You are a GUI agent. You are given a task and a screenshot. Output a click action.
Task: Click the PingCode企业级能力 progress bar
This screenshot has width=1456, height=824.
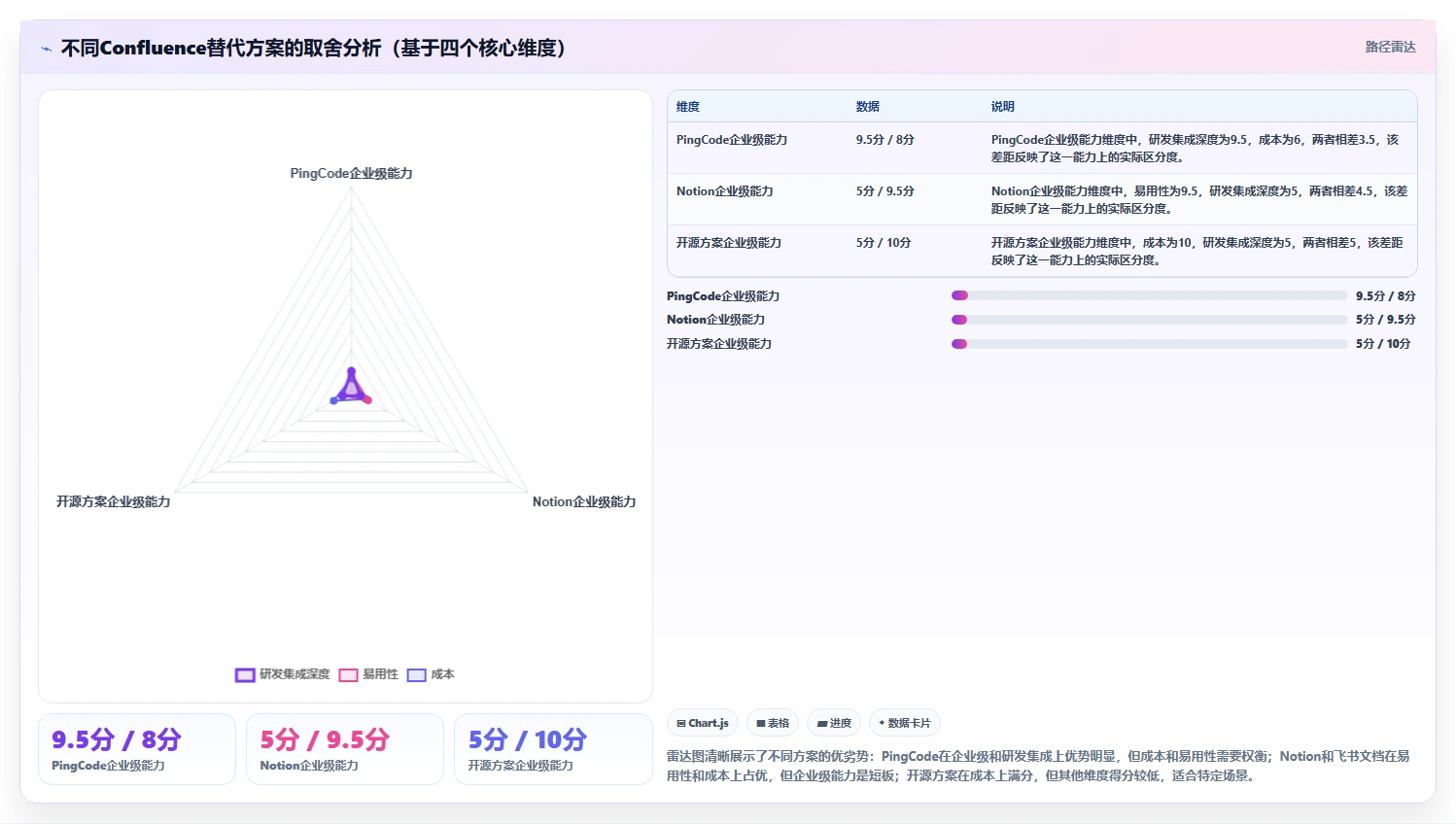coord(1150,295)
